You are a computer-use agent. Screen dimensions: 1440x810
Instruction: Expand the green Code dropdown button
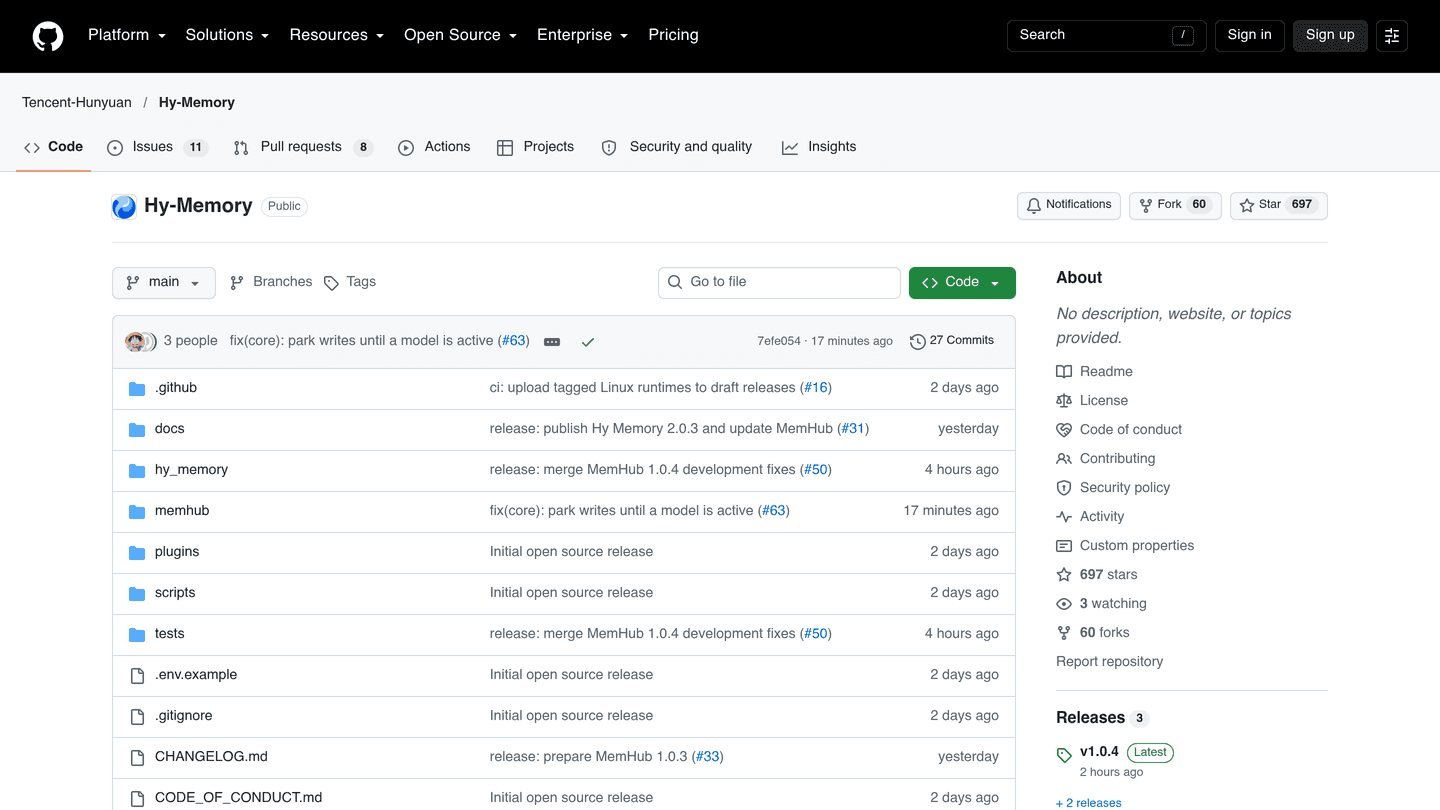coord(962,283)
